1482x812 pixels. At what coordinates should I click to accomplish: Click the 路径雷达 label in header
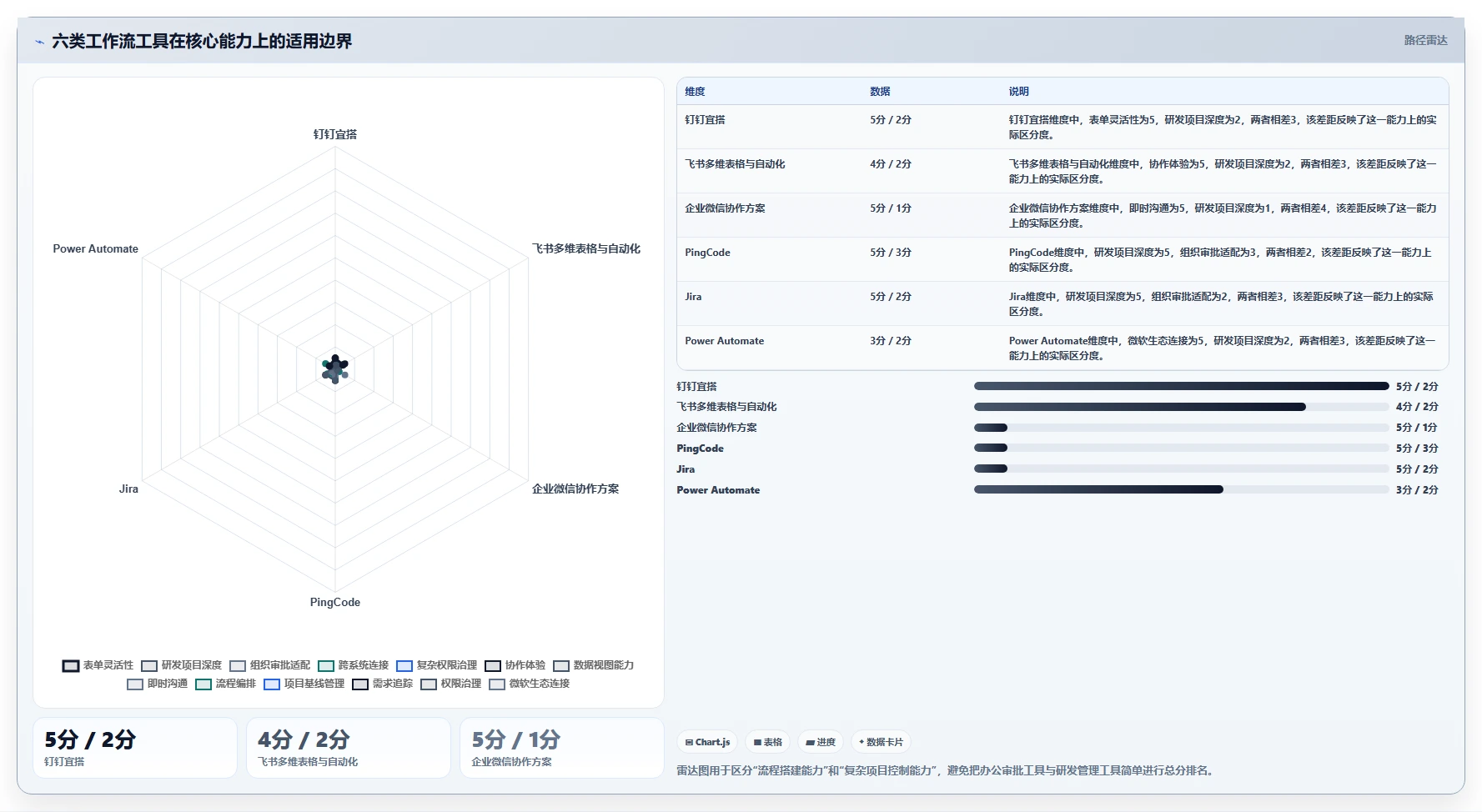pyautogui.click(x=1425, y=40)
